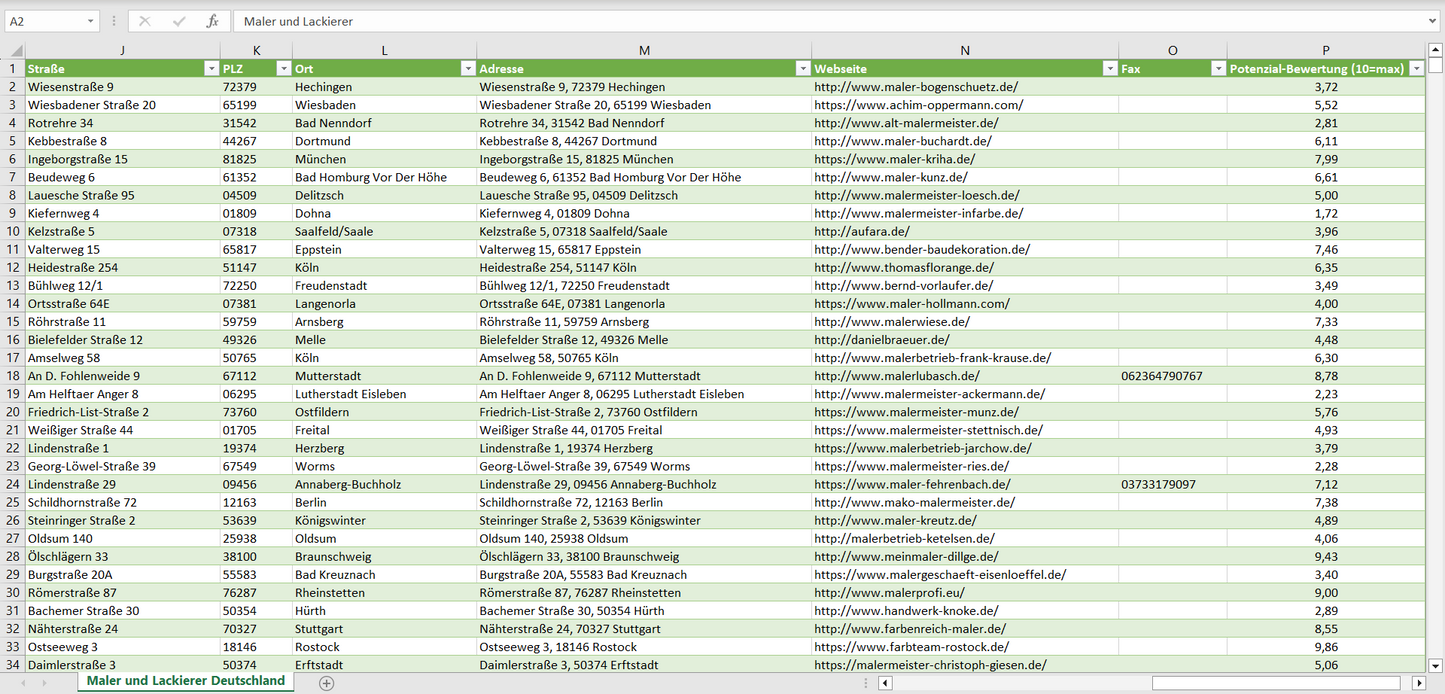Click the Select All corner triangle
The height and width of the screenshot is (694, 1445).
click(14, 51)
